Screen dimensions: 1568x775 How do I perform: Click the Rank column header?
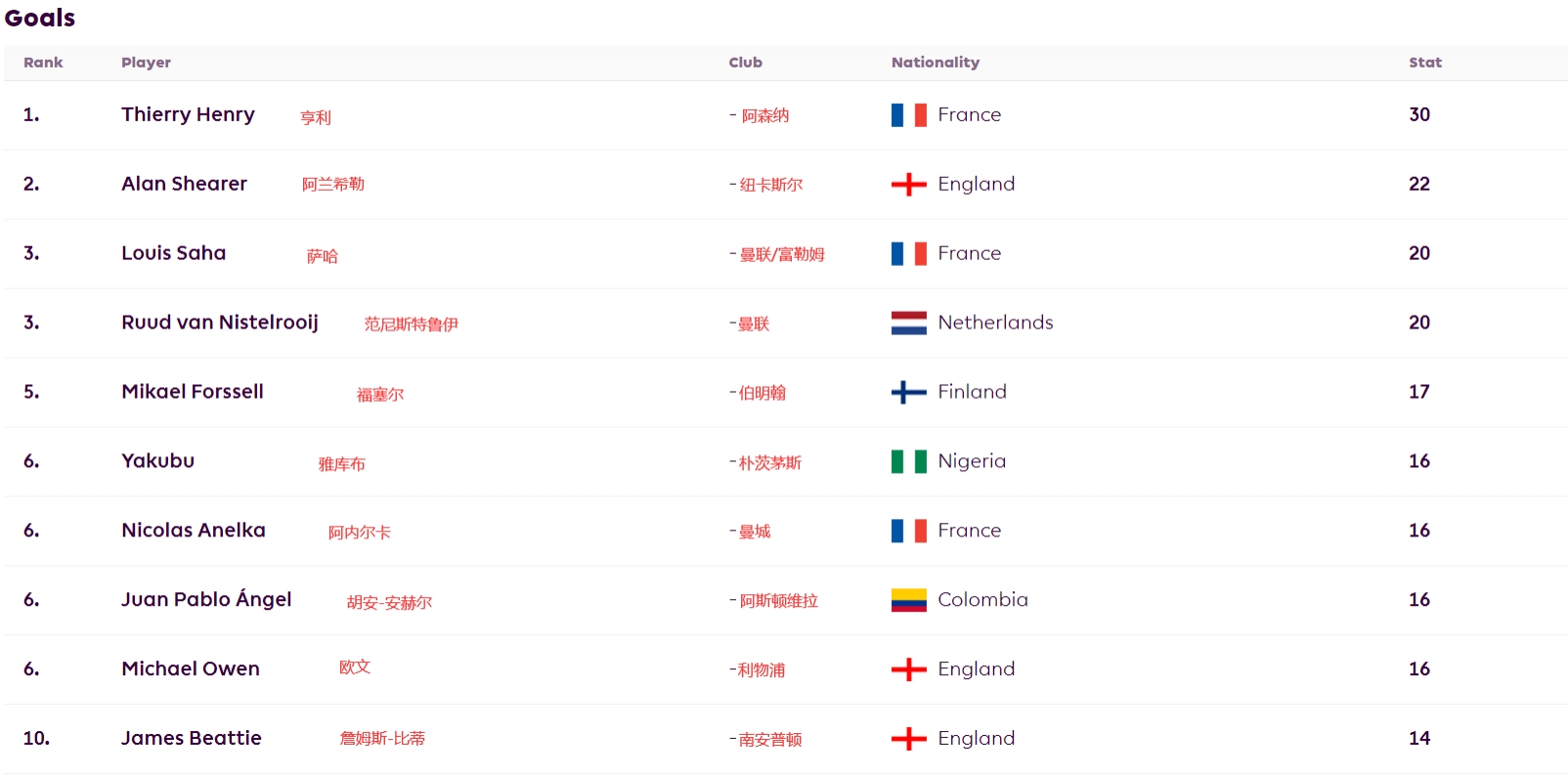pos(43,63)
